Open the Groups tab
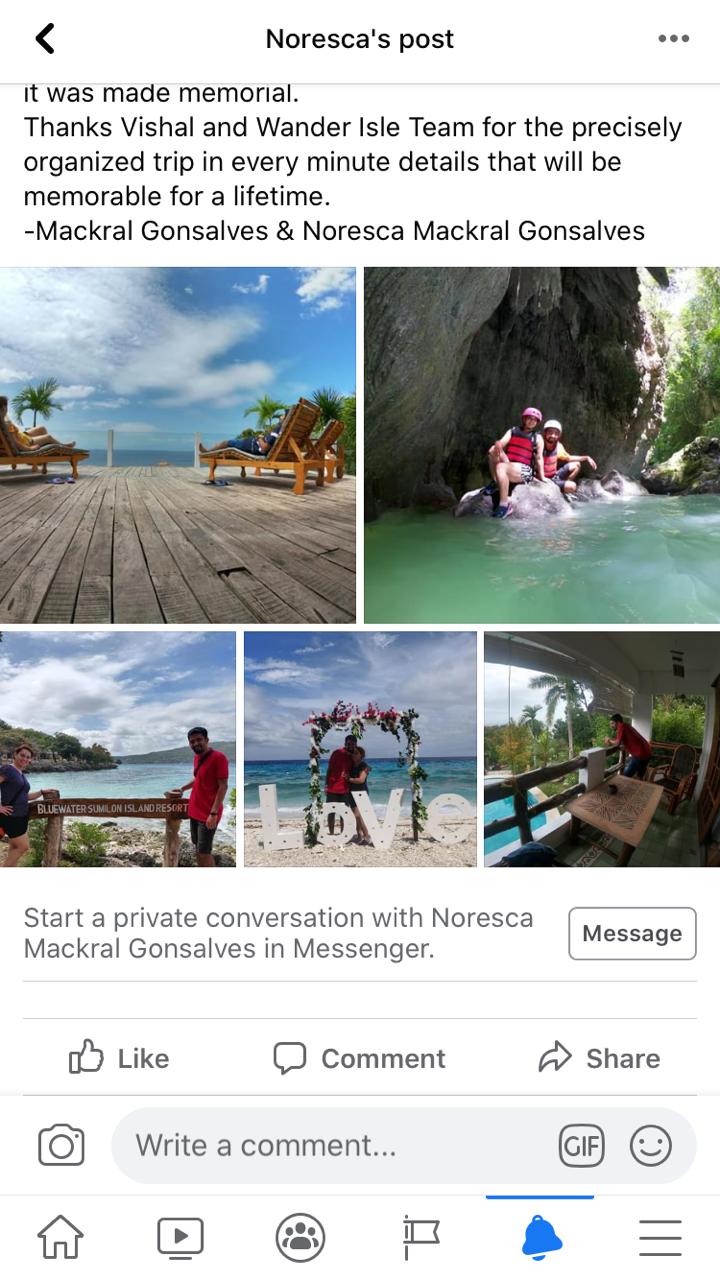 (x=300, y=1238)
